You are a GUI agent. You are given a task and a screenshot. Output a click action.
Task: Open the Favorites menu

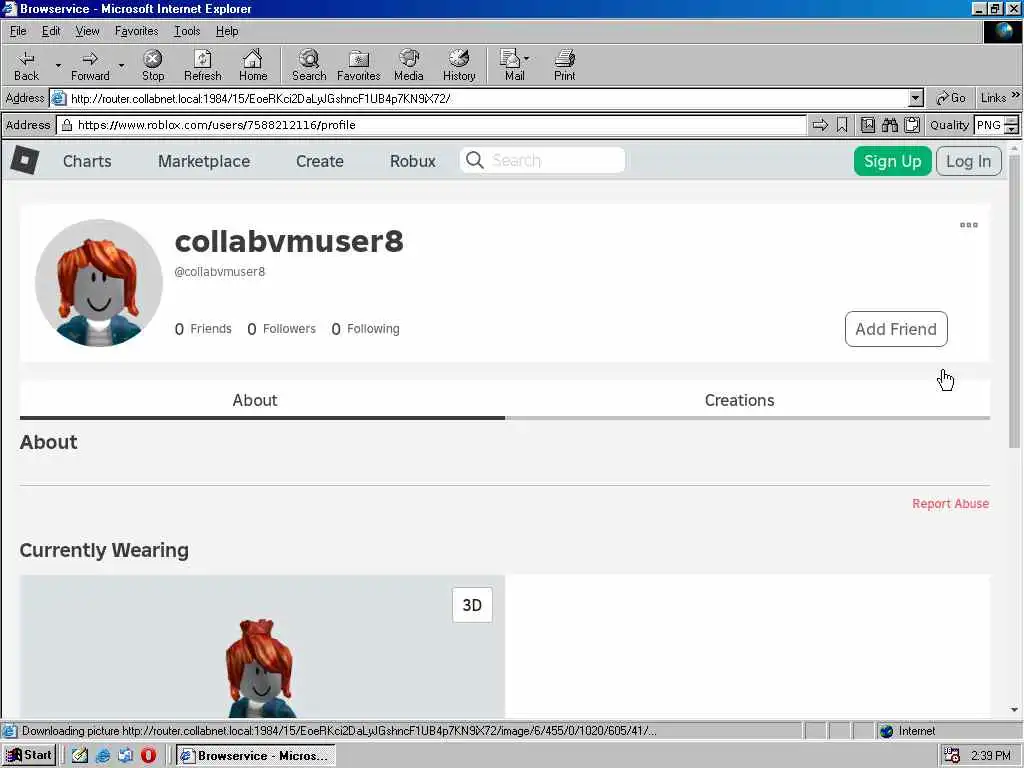(136, 31)
